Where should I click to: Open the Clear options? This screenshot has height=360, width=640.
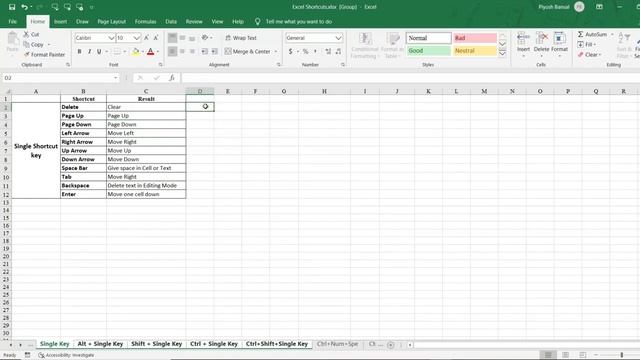pyautogui.click(x=589, y=54)
